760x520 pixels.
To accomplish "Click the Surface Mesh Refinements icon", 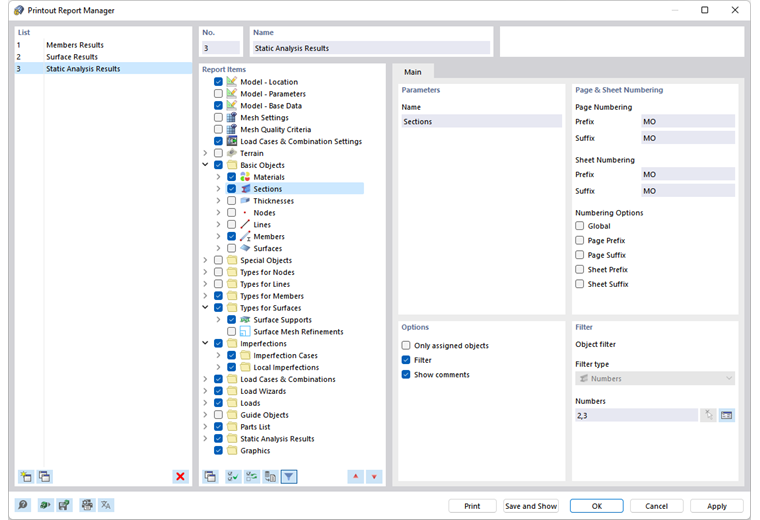I will tap(245, 331).
